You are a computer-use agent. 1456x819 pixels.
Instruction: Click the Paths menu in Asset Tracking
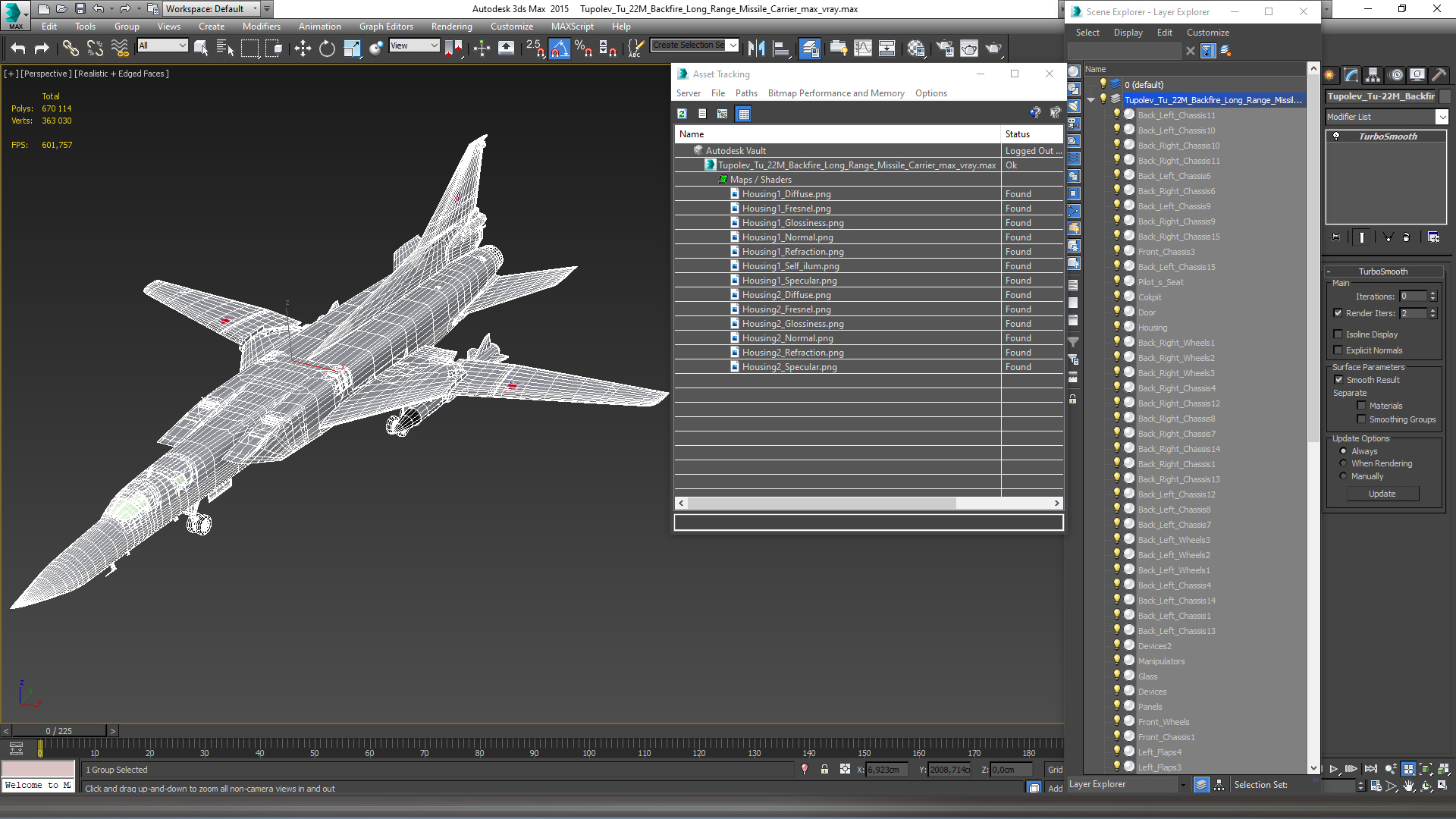click(x=746, y=93)
